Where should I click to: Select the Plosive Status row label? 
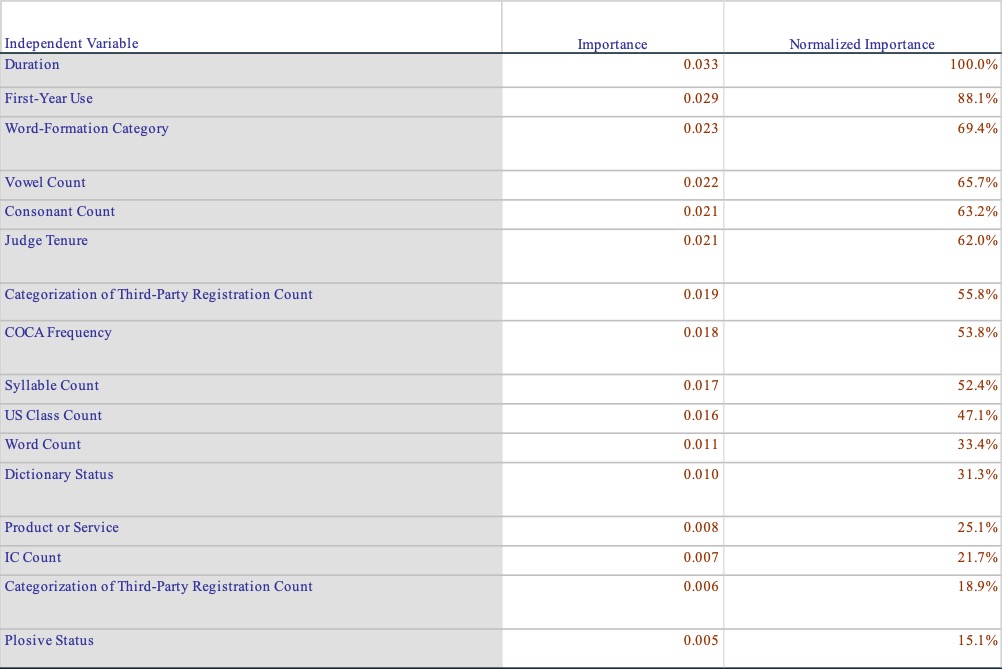[x=49, y=641]
